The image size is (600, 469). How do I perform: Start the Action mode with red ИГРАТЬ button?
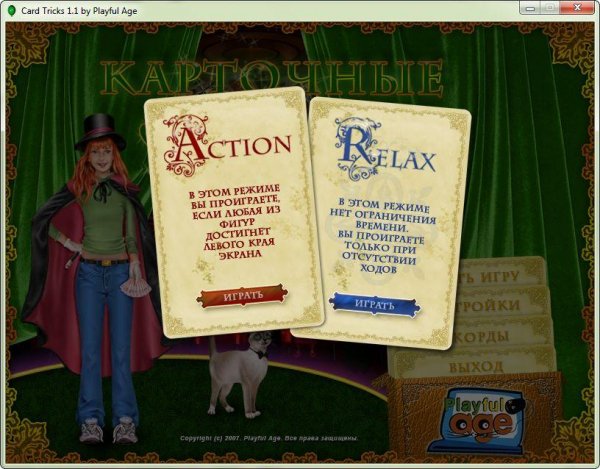(x=242, y=296)
